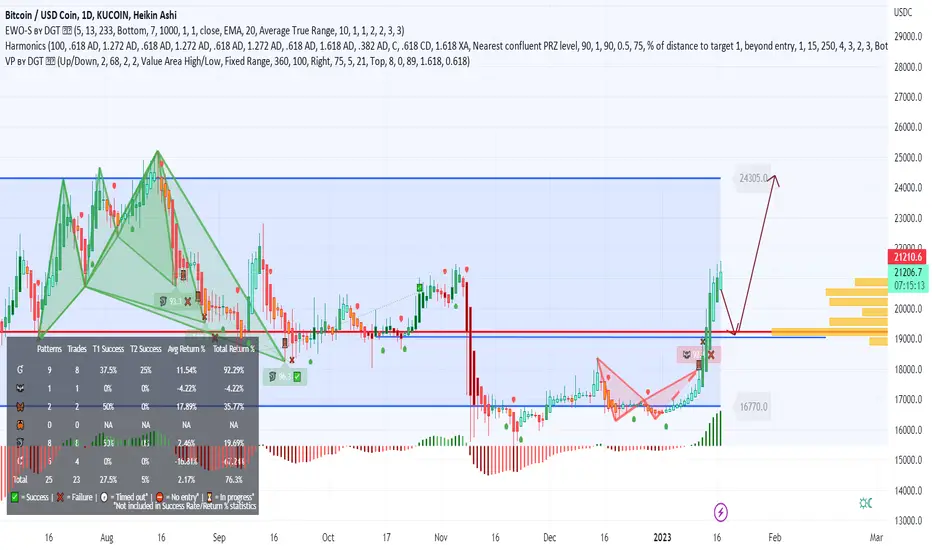932x550 pixels.
Task: Click the 17.89% average return cell
Action: (186, 407)
